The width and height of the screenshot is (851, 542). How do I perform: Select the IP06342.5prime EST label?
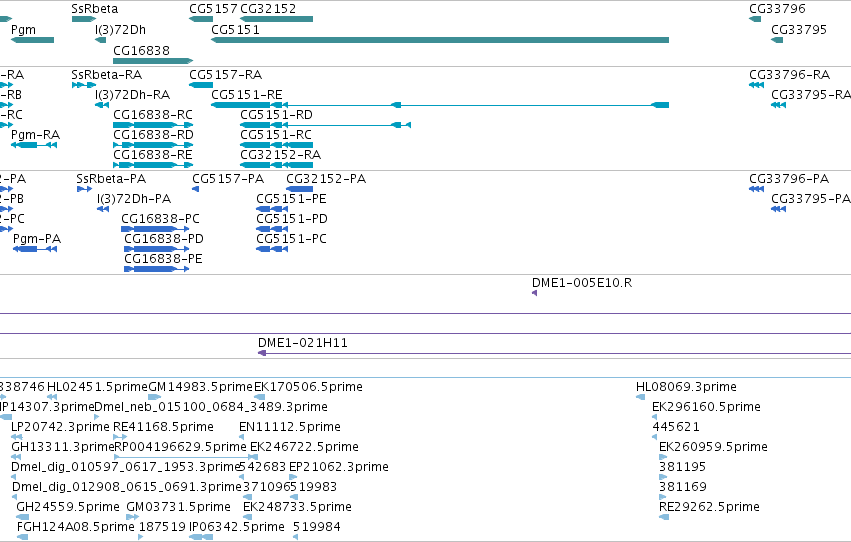coord(237,528)
